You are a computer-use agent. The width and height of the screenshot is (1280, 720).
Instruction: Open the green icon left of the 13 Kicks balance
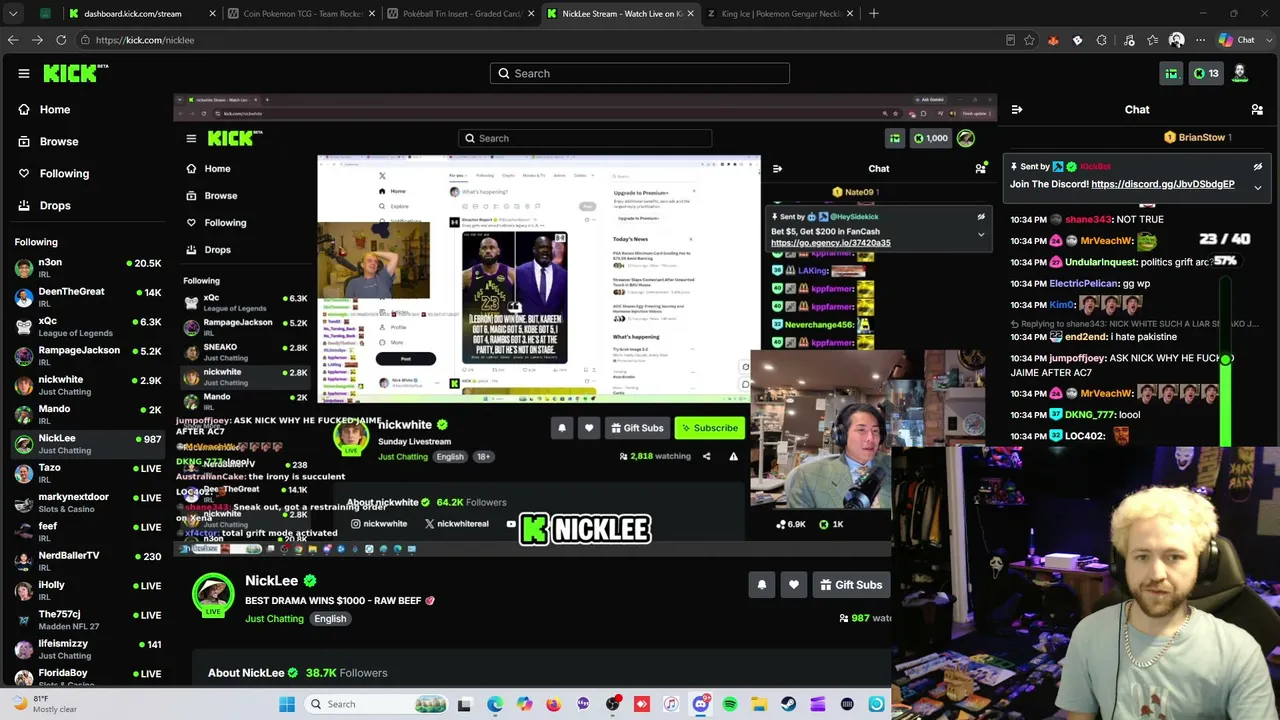(1171, 73)
